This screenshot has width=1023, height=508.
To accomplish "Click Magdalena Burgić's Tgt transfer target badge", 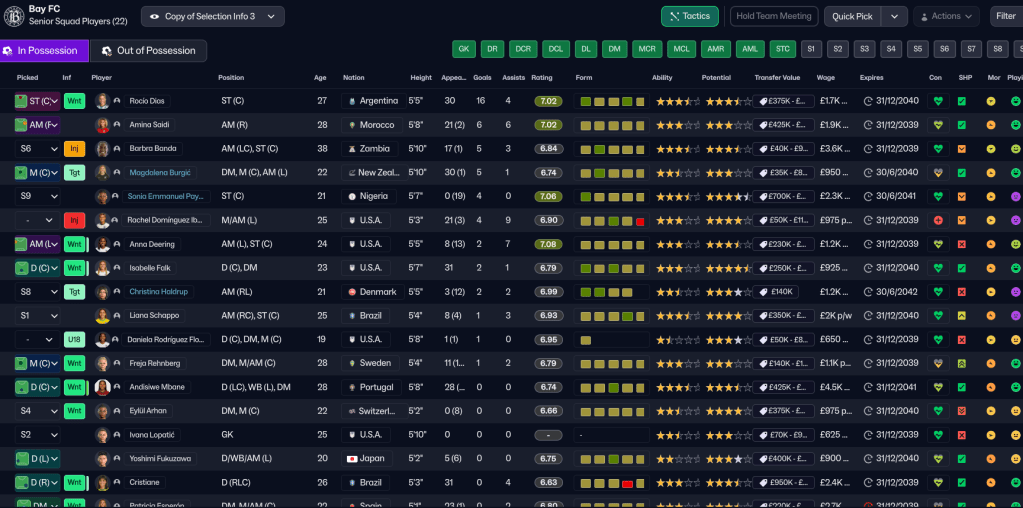I will point(74,173).
